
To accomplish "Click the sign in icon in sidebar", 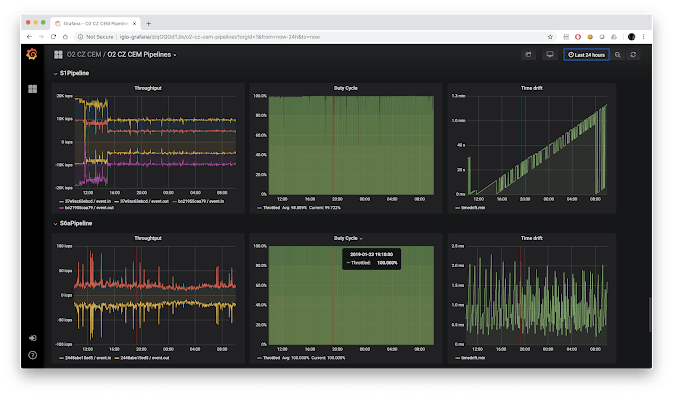I will [33, 338].
